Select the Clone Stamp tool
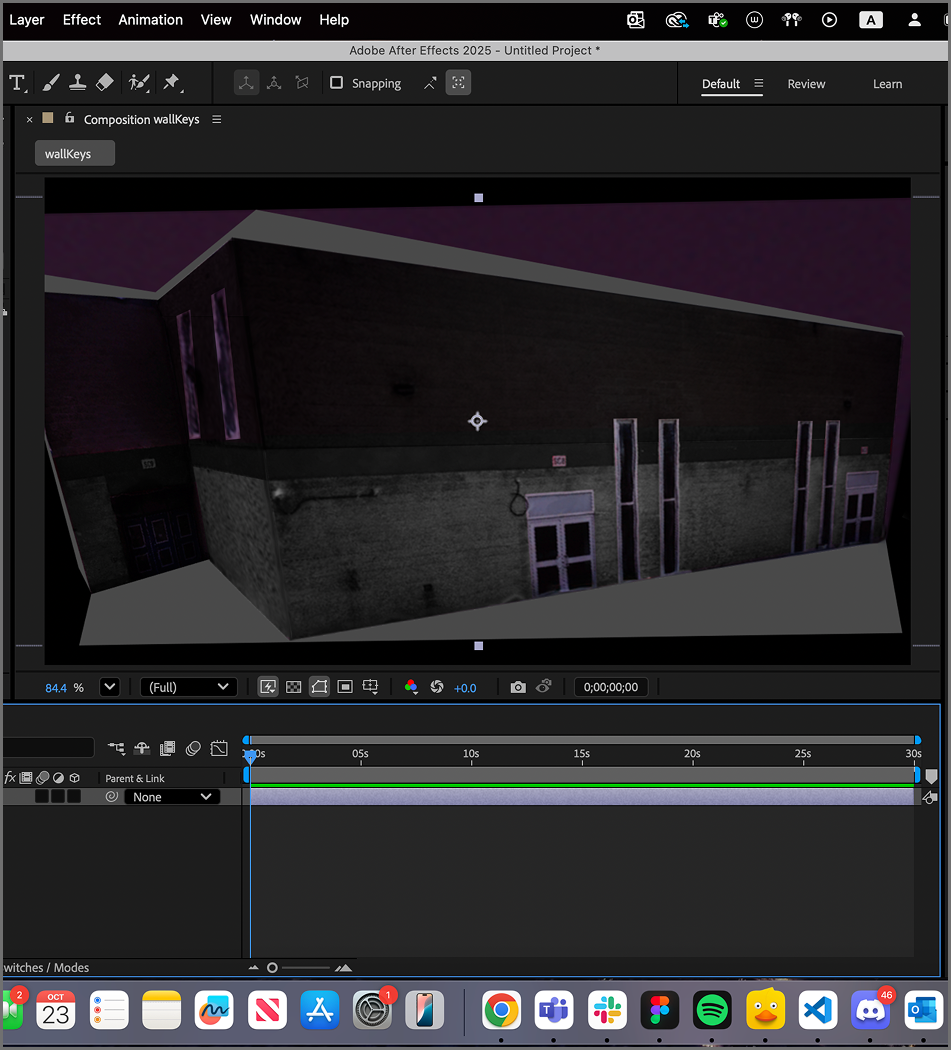951x1050 pixels. tap(78, 82)
